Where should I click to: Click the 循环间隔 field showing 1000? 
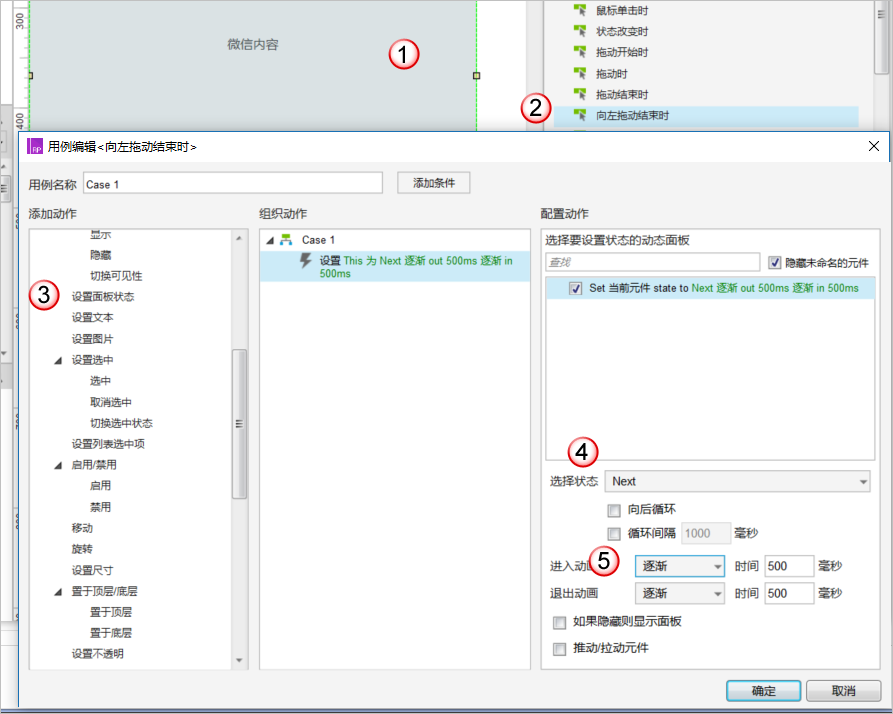click(x=706, y=534)
